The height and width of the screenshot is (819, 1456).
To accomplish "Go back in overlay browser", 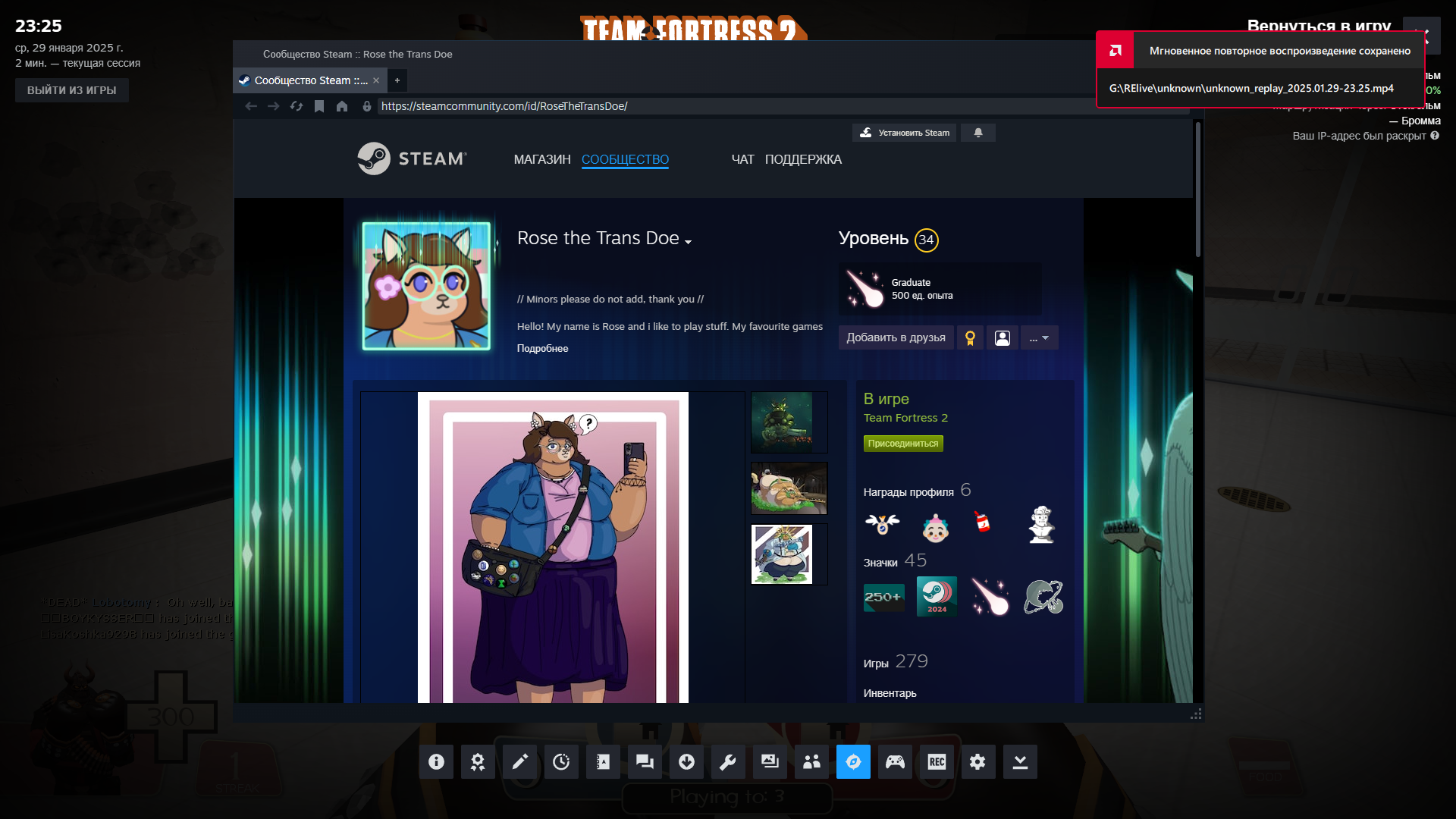I will (x=251, y=106).
